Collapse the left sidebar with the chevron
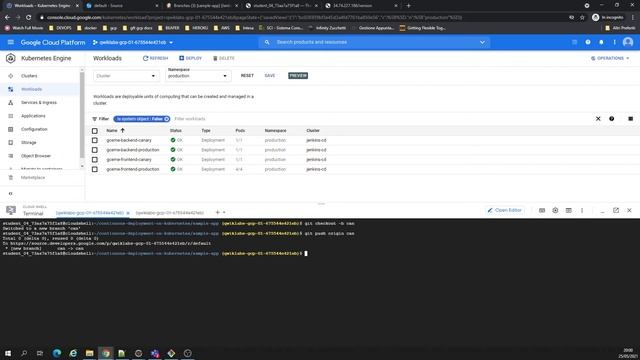This screenshot has width=640, height=360. pyautogui.click(x=11, y=193)
